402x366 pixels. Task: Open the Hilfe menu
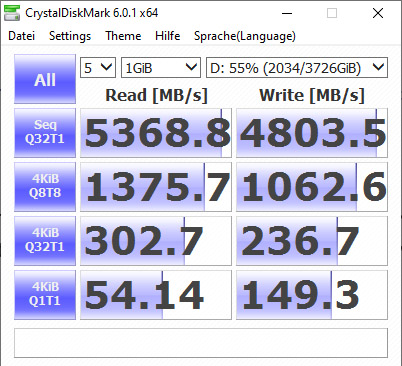coord(167,36)
